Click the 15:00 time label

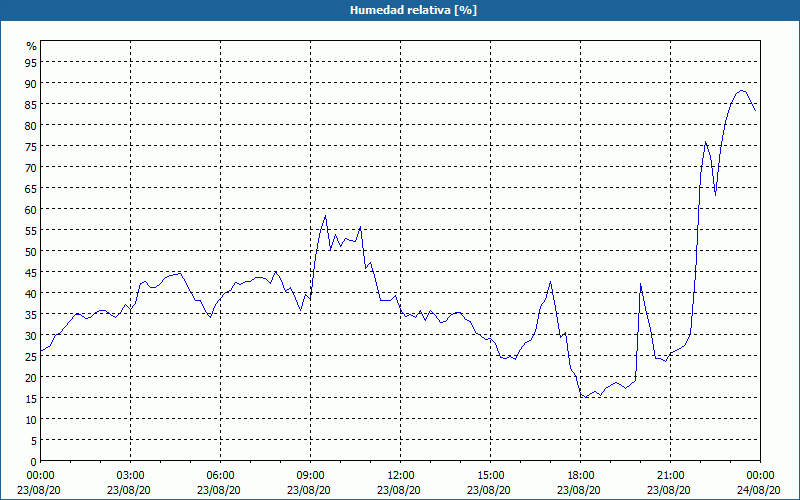tap(490, 476)
